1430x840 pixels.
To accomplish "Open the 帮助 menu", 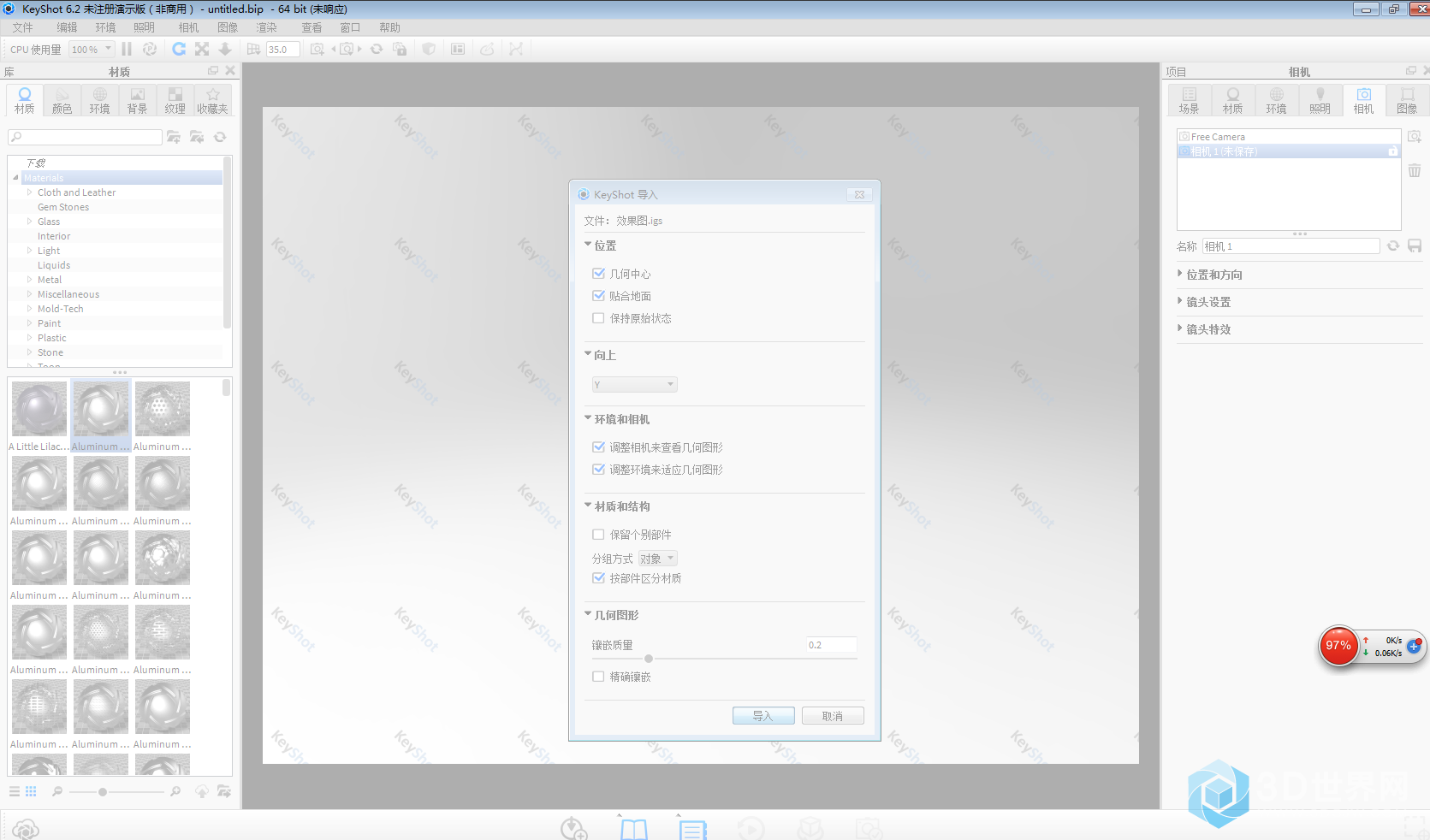I will [389, 27].
